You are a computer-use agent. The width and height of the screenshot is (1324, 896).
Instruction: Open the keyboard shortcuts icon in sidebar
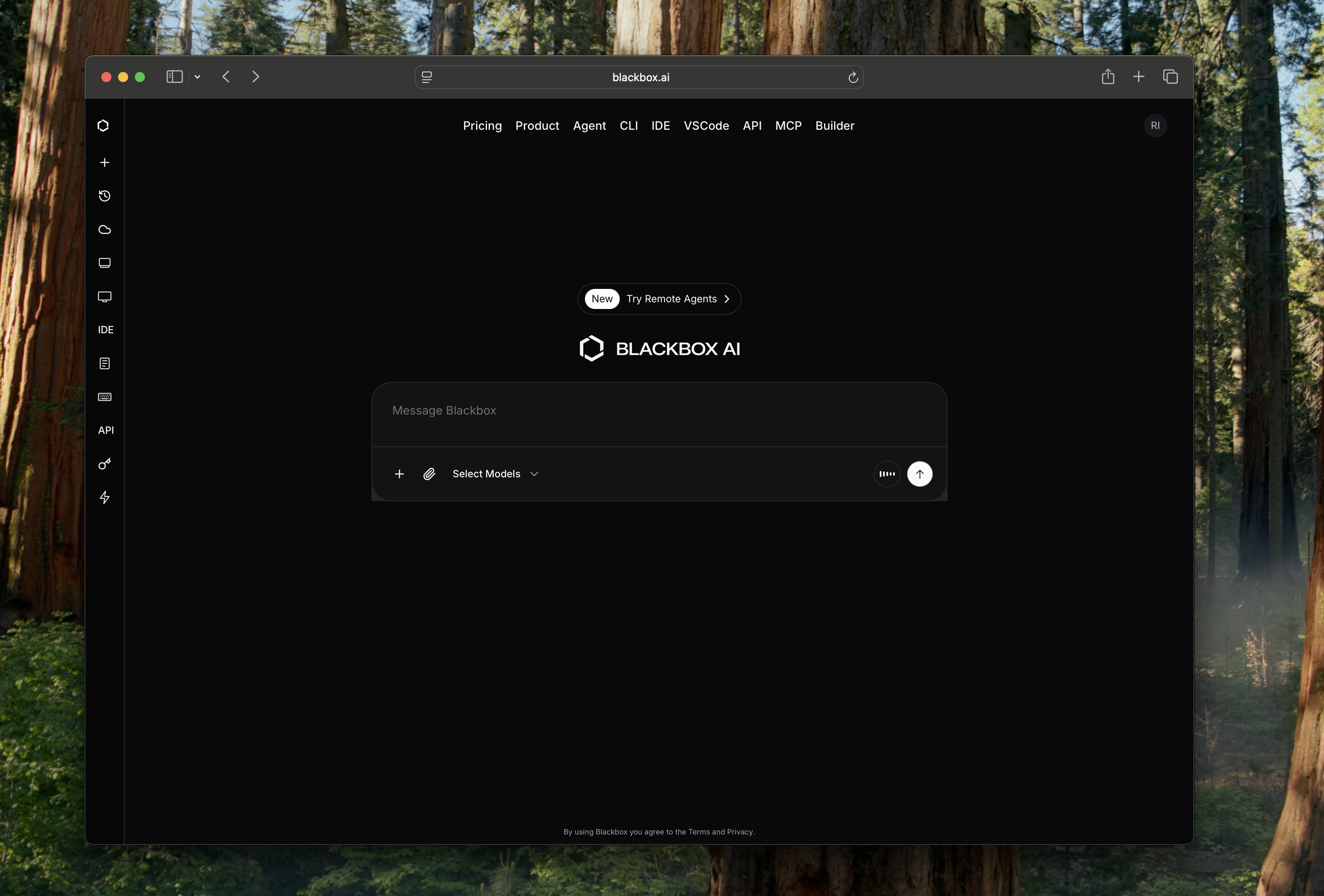click(x=105, y=397)
